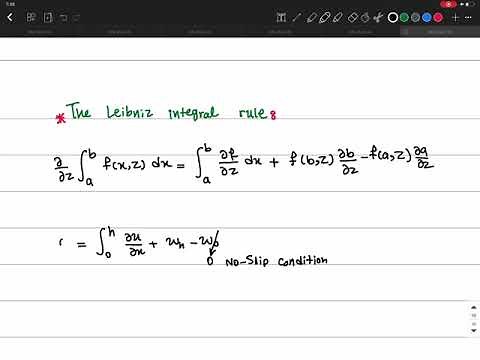Viewport: 480px width, 360px height.
Task: Undo the last stroke
Action: click(x=63, y=17)
